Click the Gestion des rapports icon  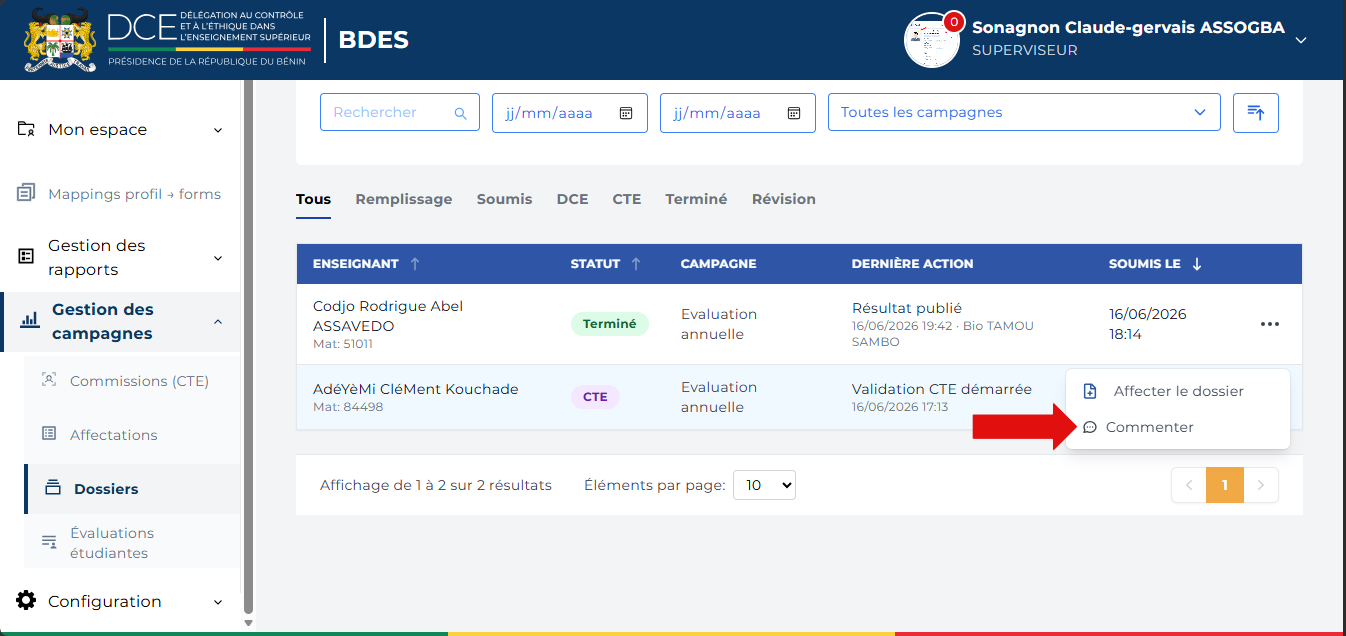pos(27,257)
